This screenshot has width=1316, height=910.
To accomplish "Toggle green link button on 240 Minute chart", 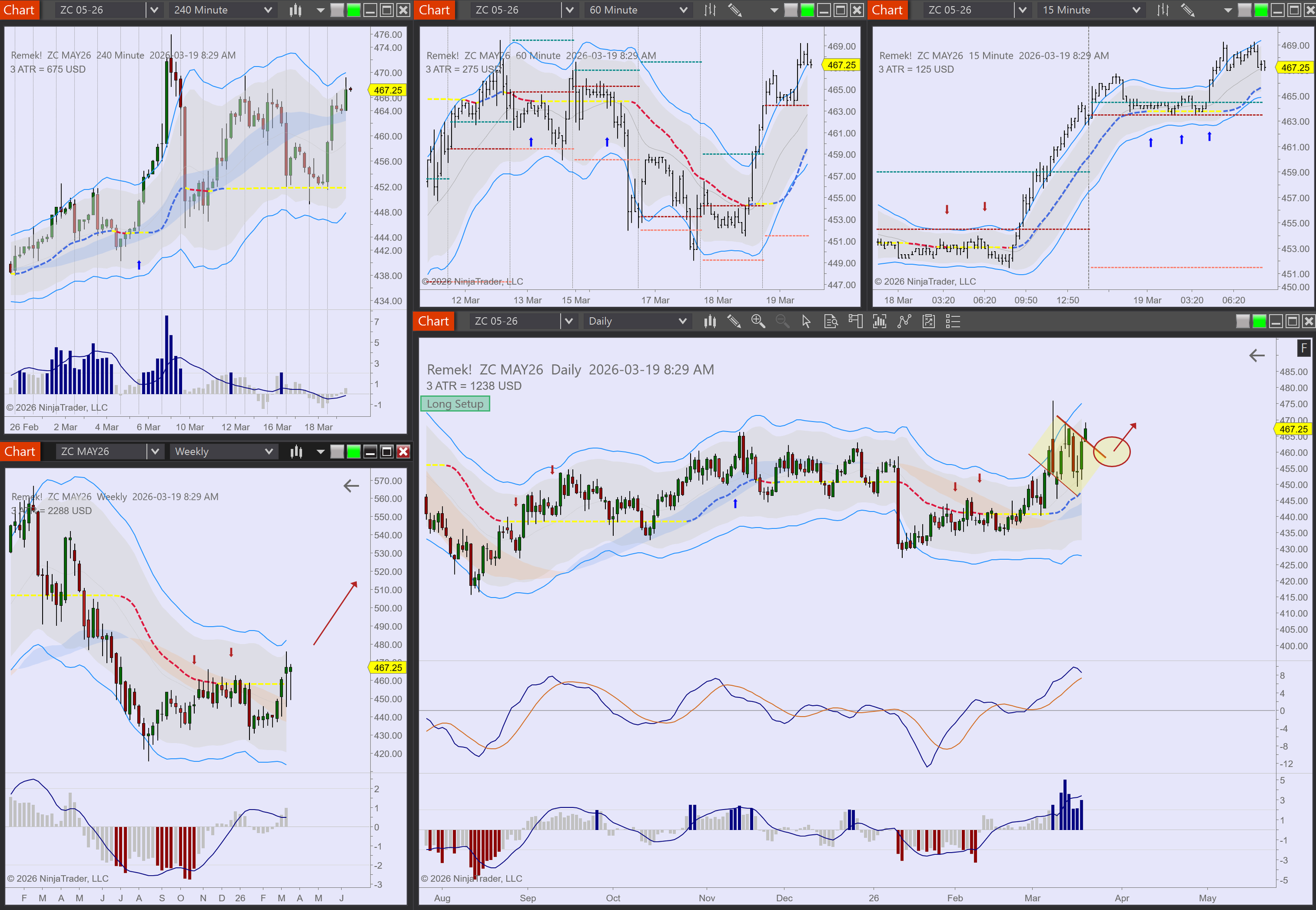I will point(354,9).
